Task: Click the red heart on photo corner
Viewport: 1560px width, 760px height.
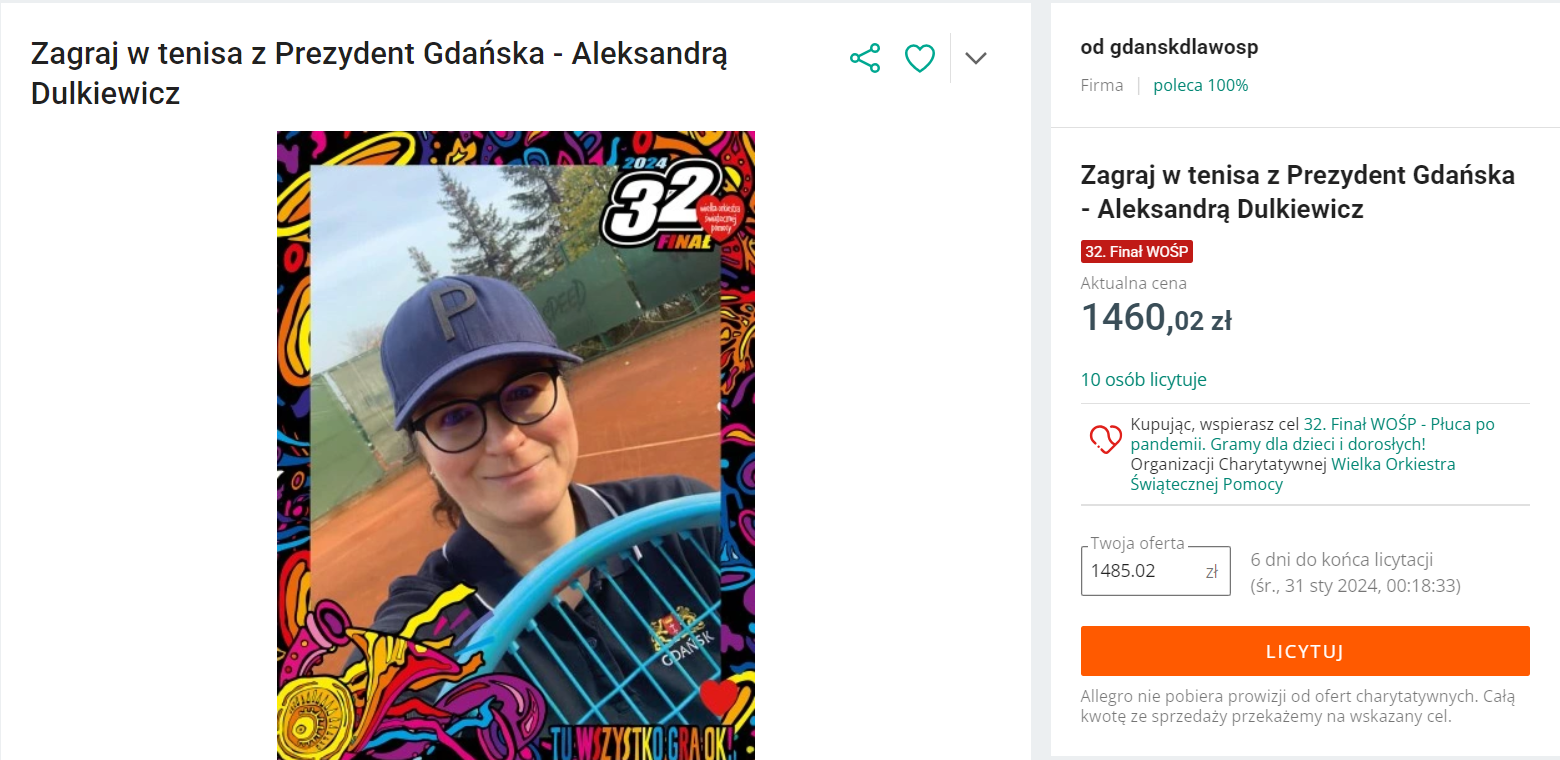Action: (717, 697)
